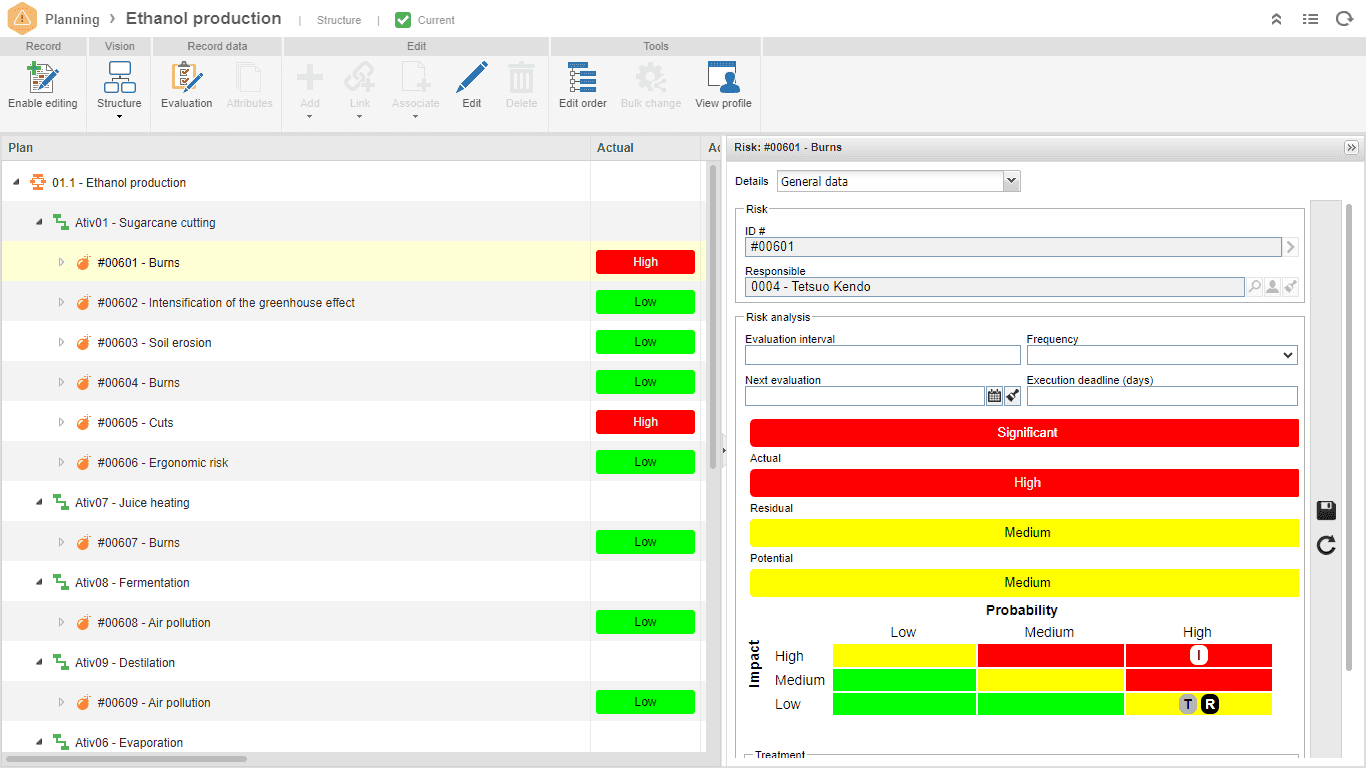Click in the Evaluation interval field
The image size is (1366, 768).
[883, 355]
